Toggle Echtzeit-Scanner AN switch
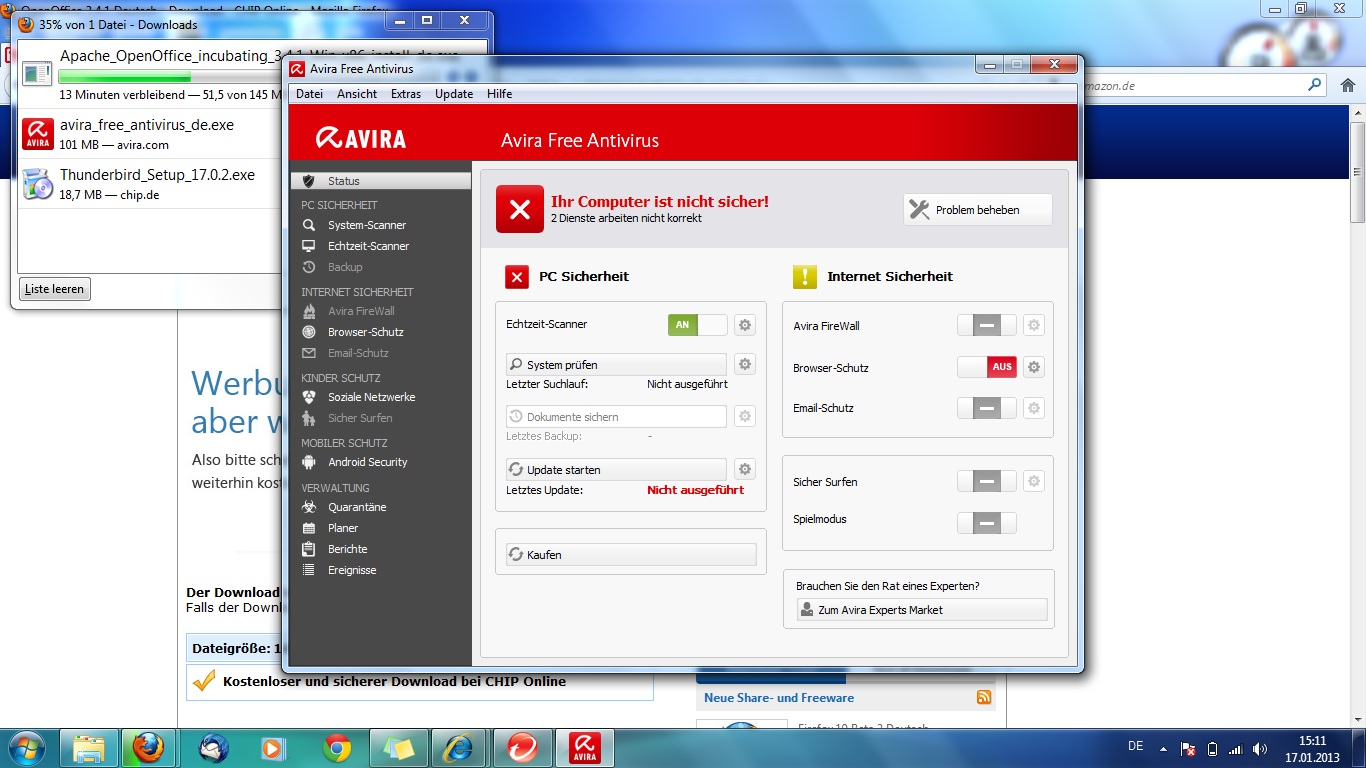The width and height of the screenshot is (1366, 768). pos(698,325)
